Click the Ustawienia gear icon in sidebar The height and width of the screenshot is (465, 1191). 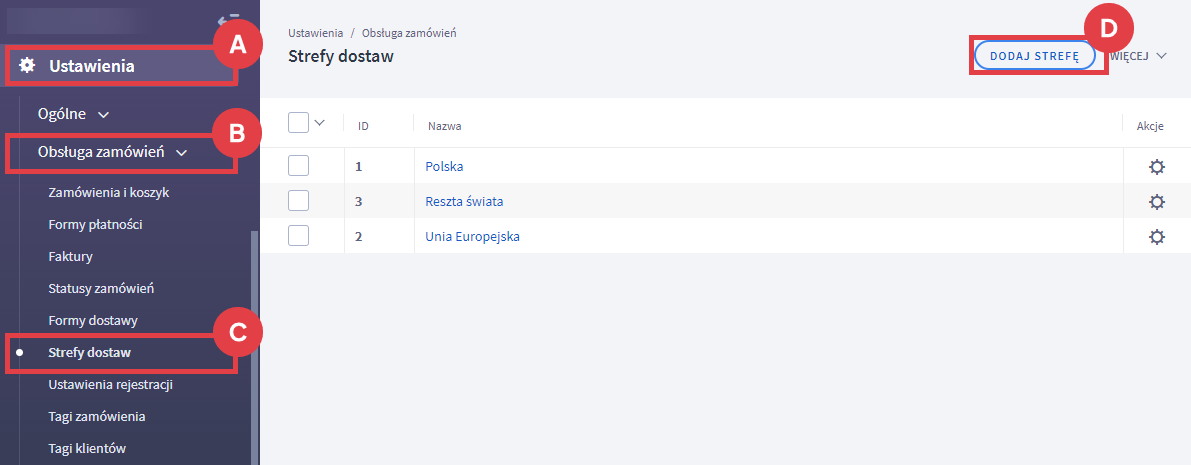point(28,67)
